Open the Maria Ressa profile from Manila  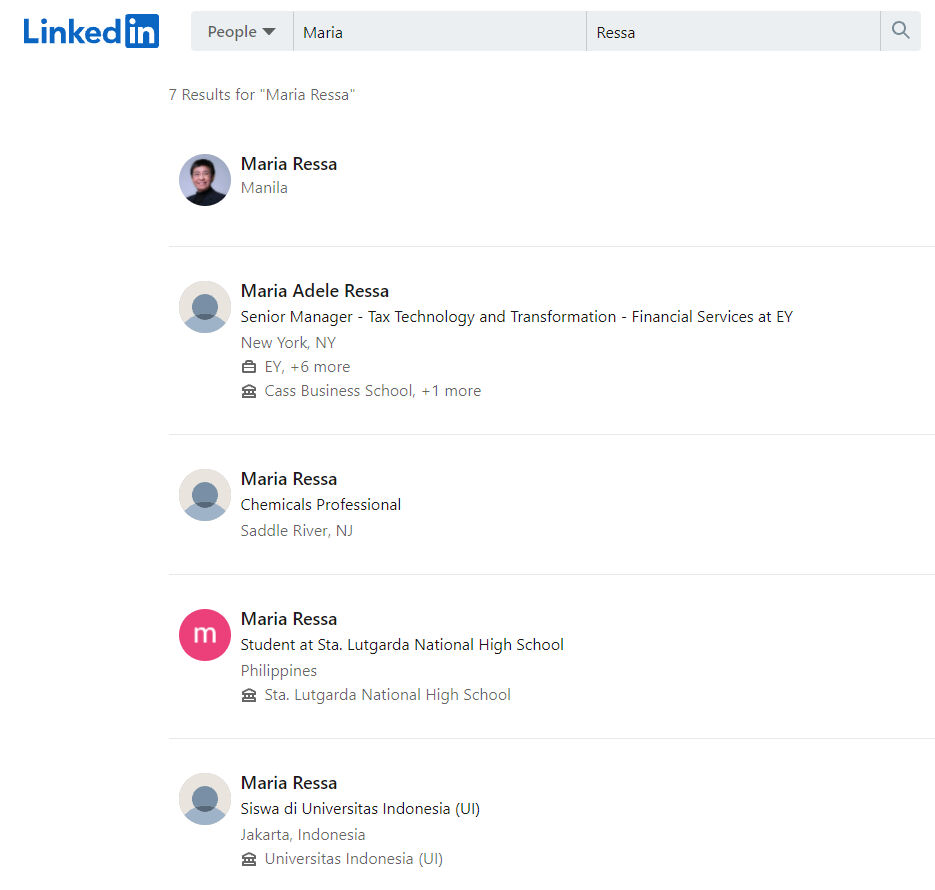tap(289, 164)
